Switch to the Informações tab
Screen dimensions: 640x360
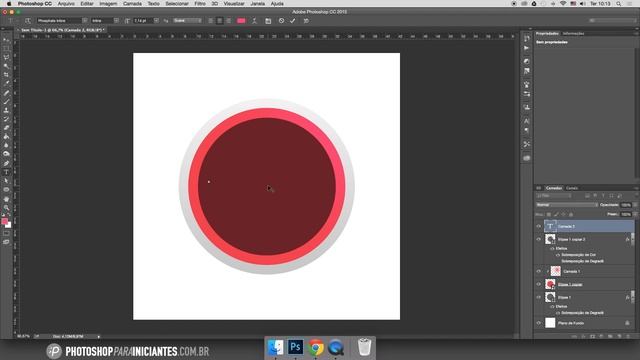[x=573, y=33]
